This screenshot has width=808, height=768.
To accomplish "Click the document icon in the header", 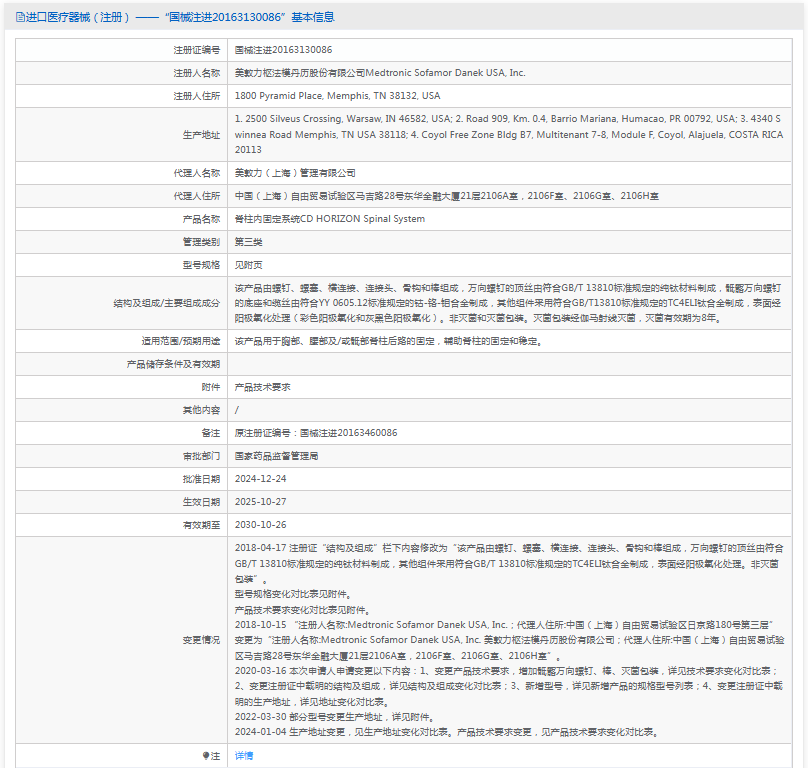I will (x=20, y=18).
